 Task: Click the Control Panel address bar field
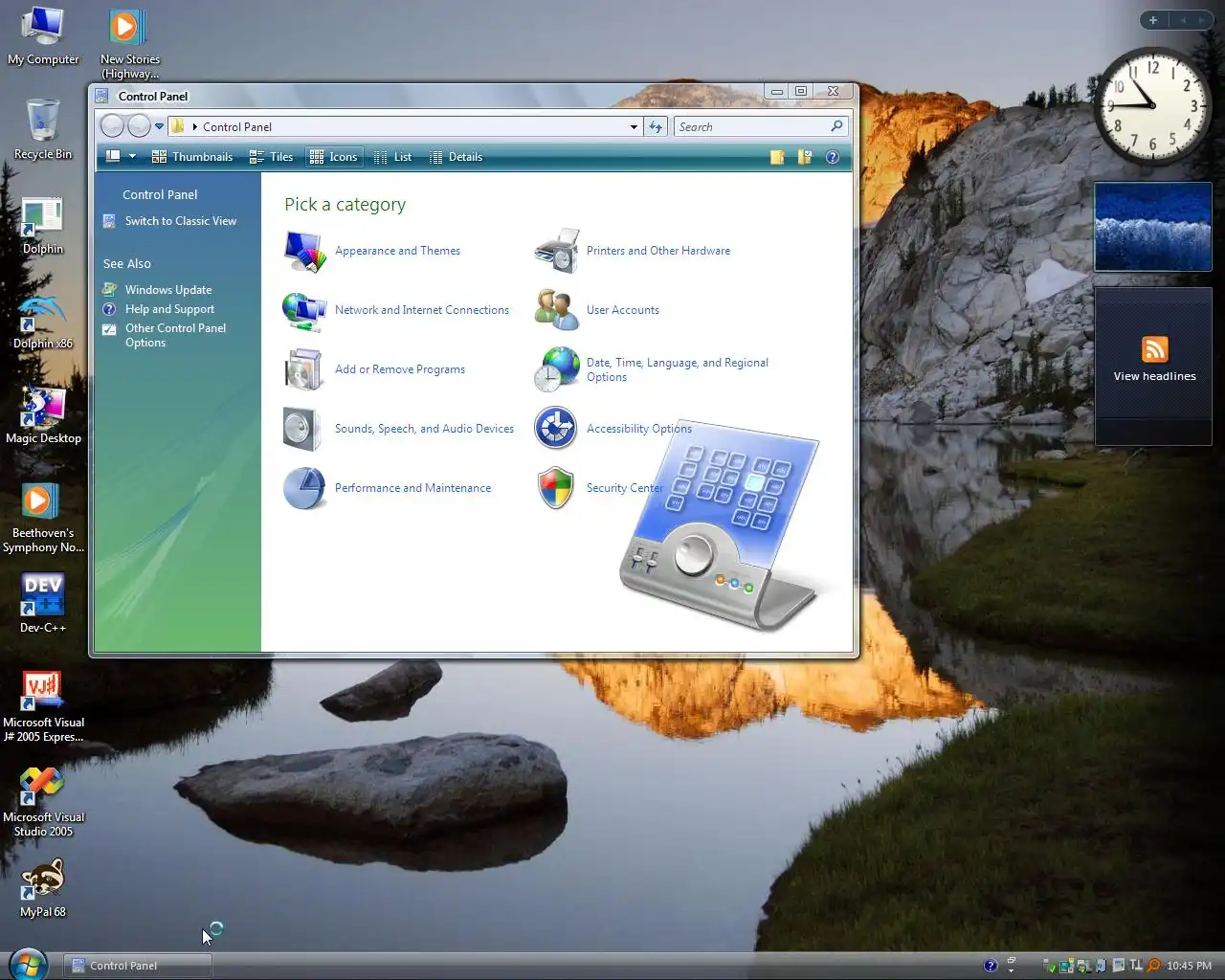click(406, 126)
